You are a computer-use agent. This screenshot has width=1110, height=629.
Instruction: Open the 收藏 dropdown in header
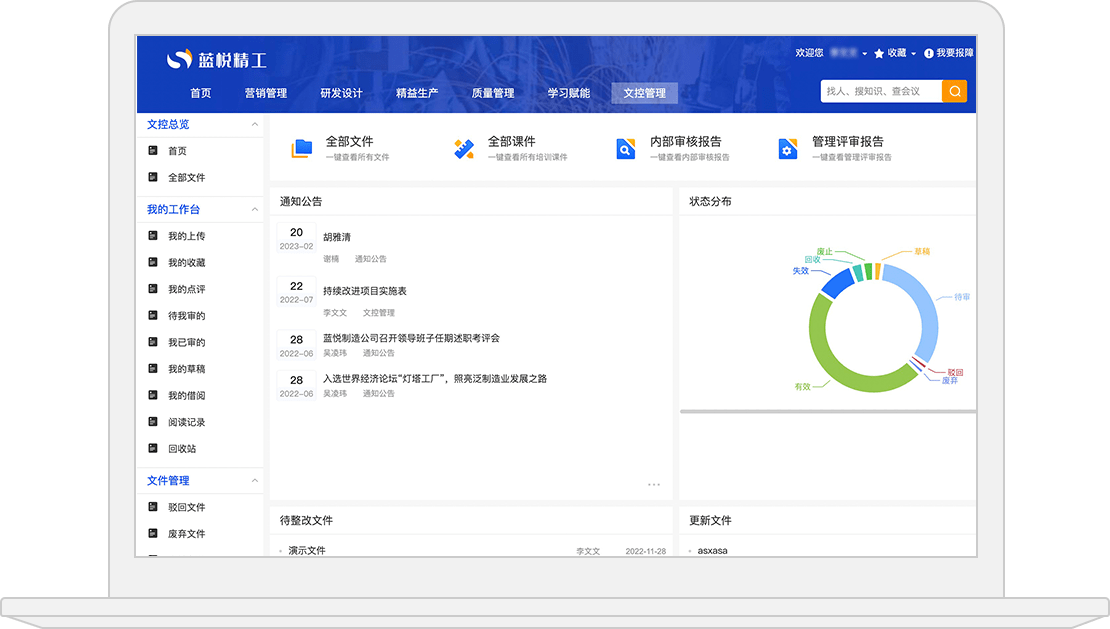tap(895, 53)
